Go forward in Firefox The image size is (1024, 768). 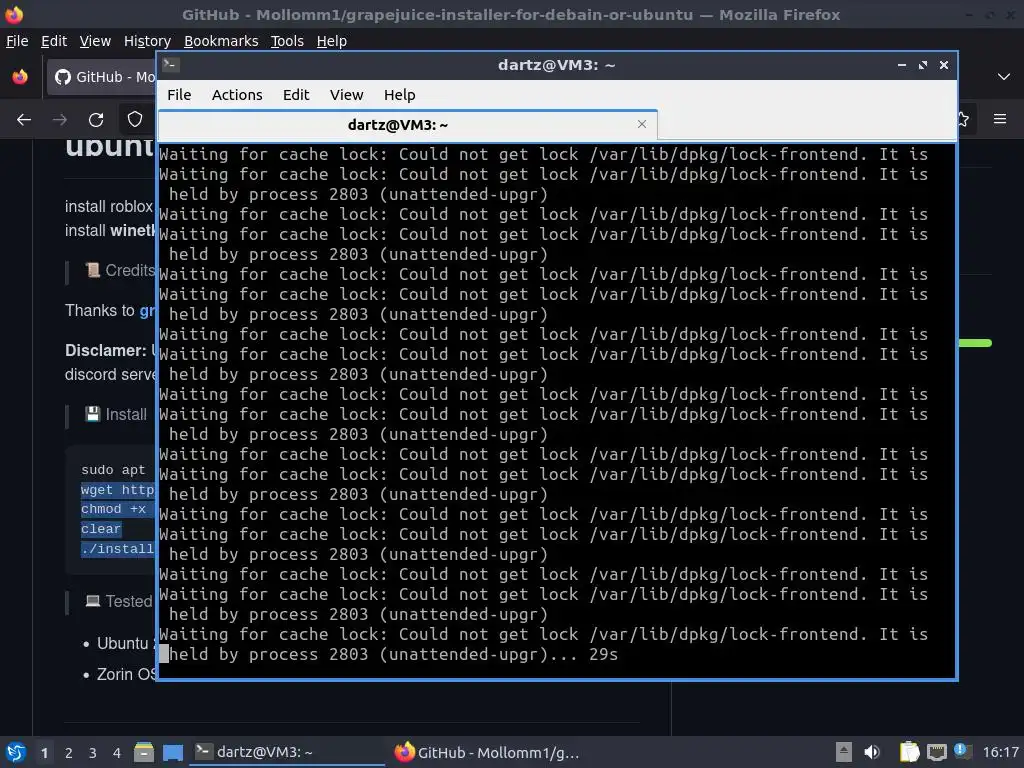[60, 120]
